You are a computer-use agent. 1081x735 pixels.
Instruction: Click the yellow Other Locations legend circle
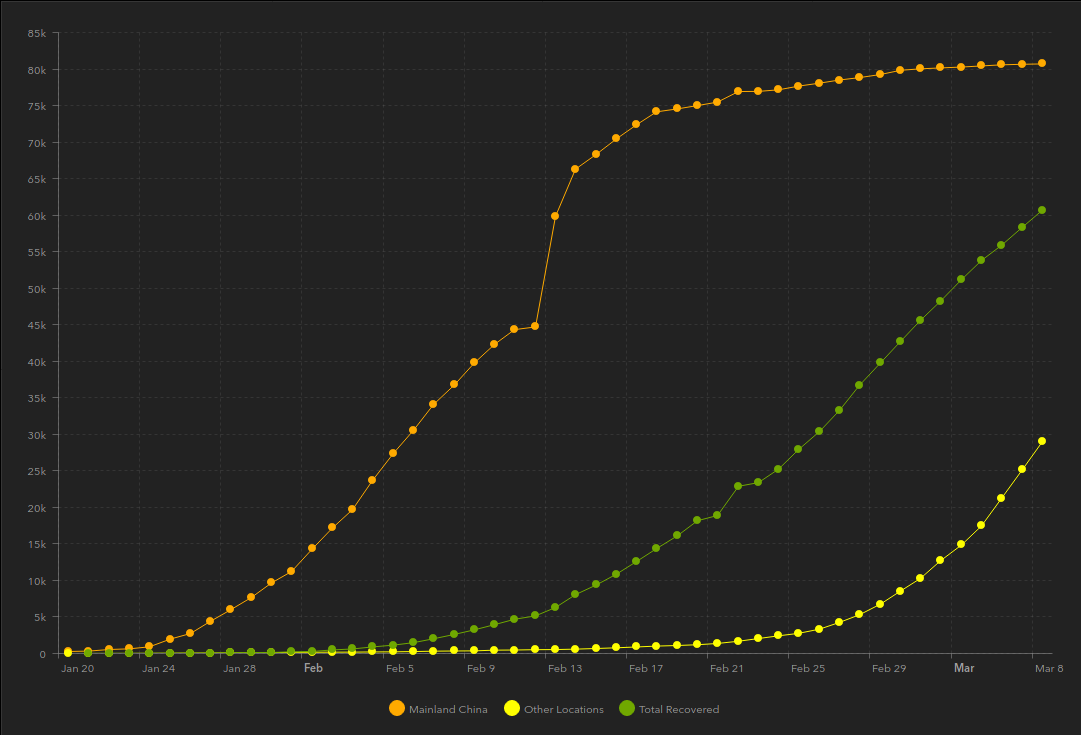click(512, 709)
